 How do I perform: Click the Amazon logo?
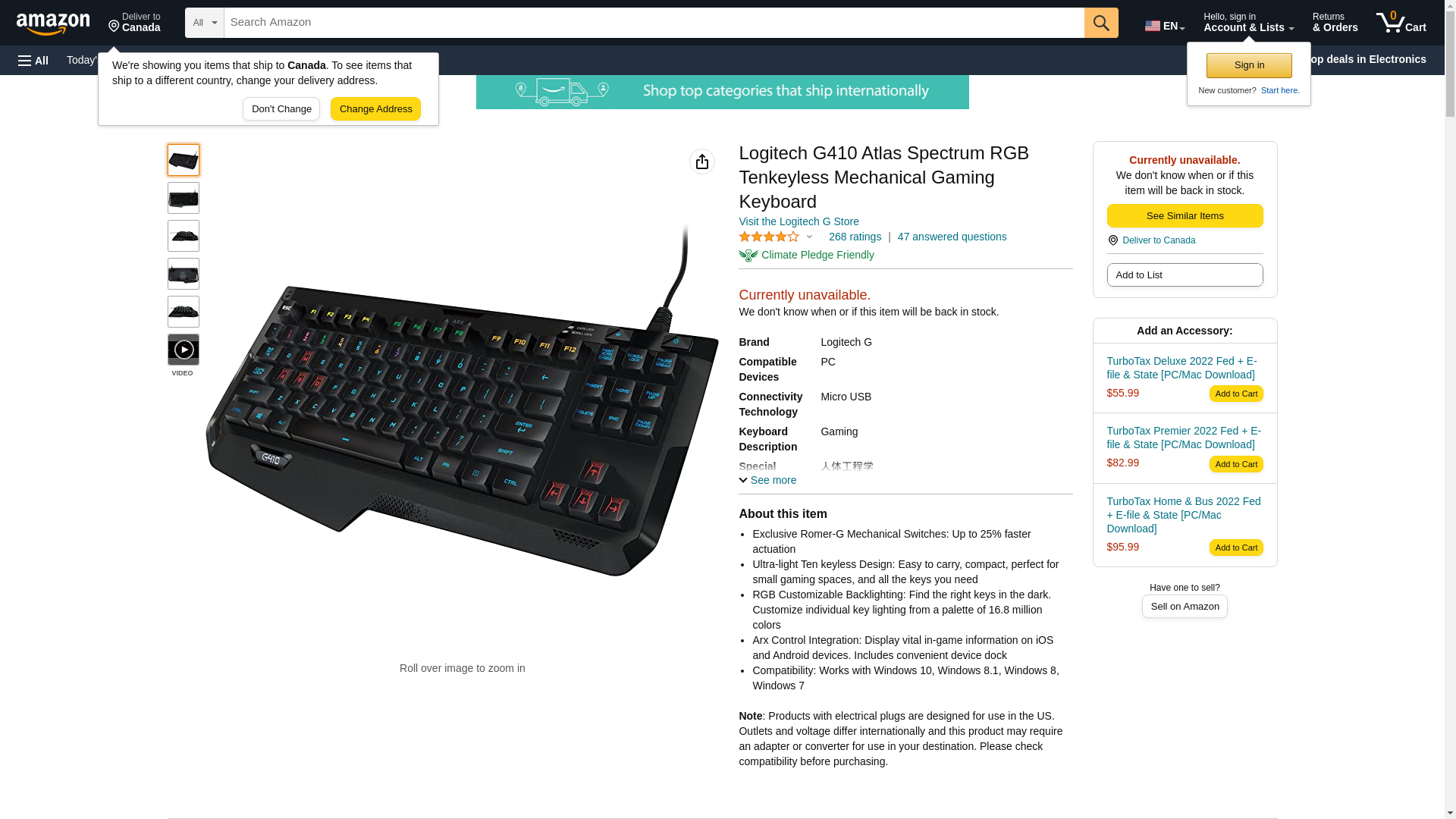[x=53, y=24]
